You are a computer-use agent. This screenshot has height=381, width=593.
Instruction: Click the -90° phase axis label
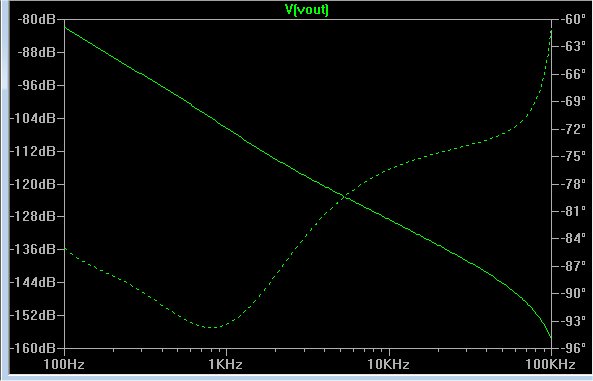pyautogui.click(x=573, y=293)
